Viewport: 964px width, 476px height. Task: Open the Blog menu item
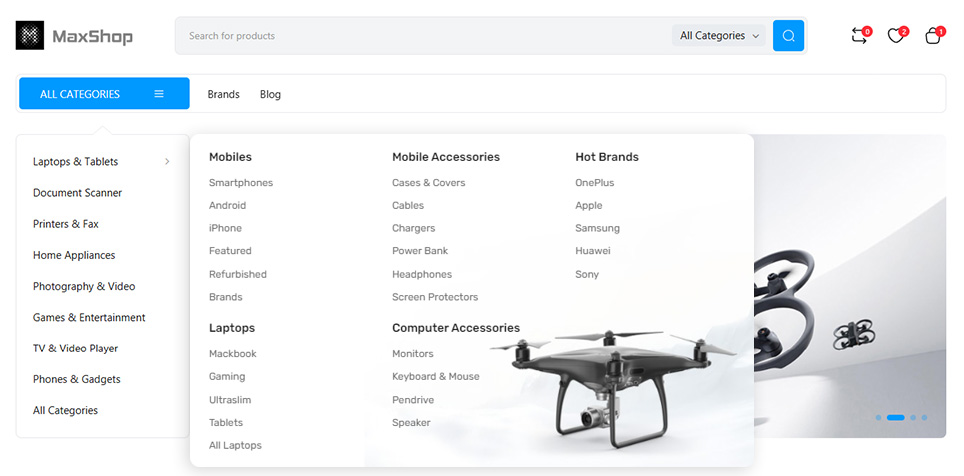270,94
